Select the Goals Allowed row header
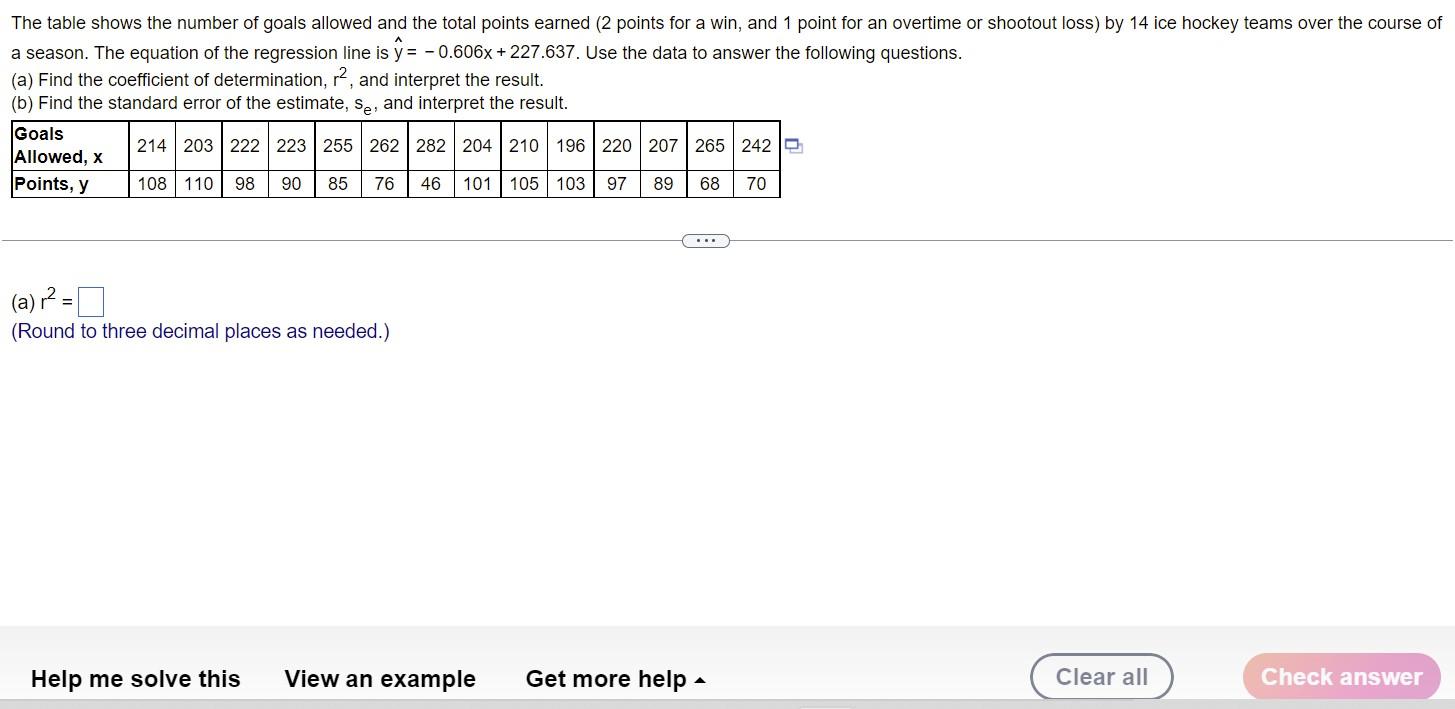The width and height of the screenshot is (1455, 709). point(62,145)
